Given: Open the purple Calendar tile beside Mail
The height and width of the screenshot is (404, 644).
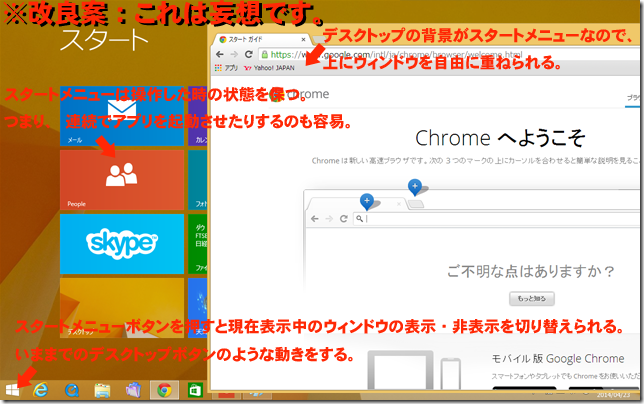Looking at the screenshot, I should 198,116.
